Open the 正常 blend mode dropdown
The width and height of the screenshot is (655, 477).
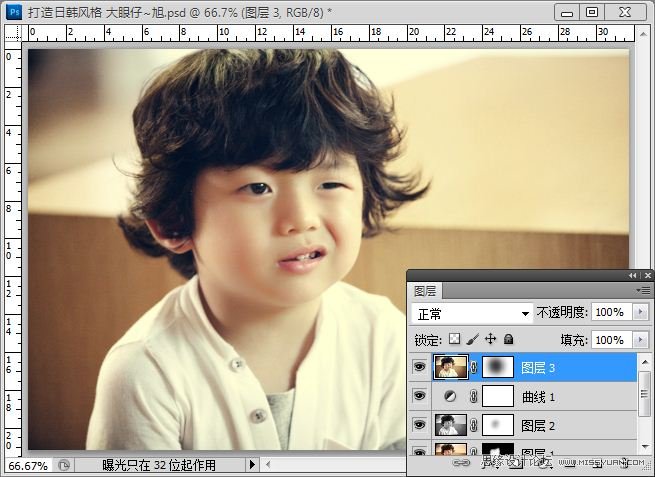pos(472,313)
